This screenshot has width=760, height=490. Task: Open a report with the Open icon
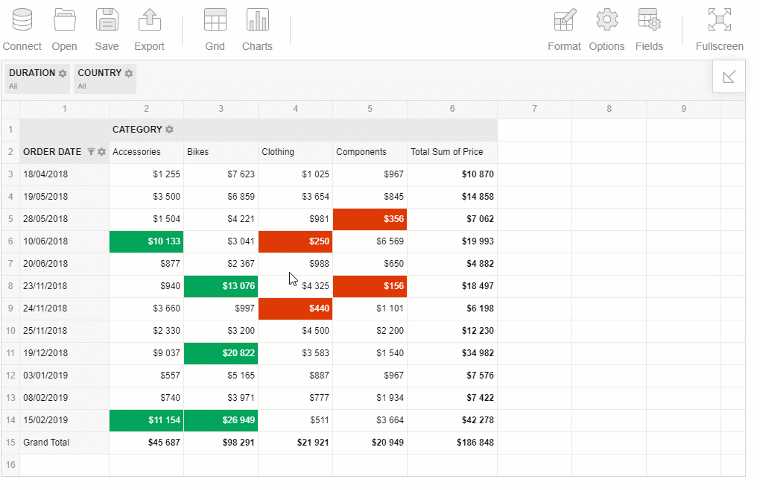64,20
